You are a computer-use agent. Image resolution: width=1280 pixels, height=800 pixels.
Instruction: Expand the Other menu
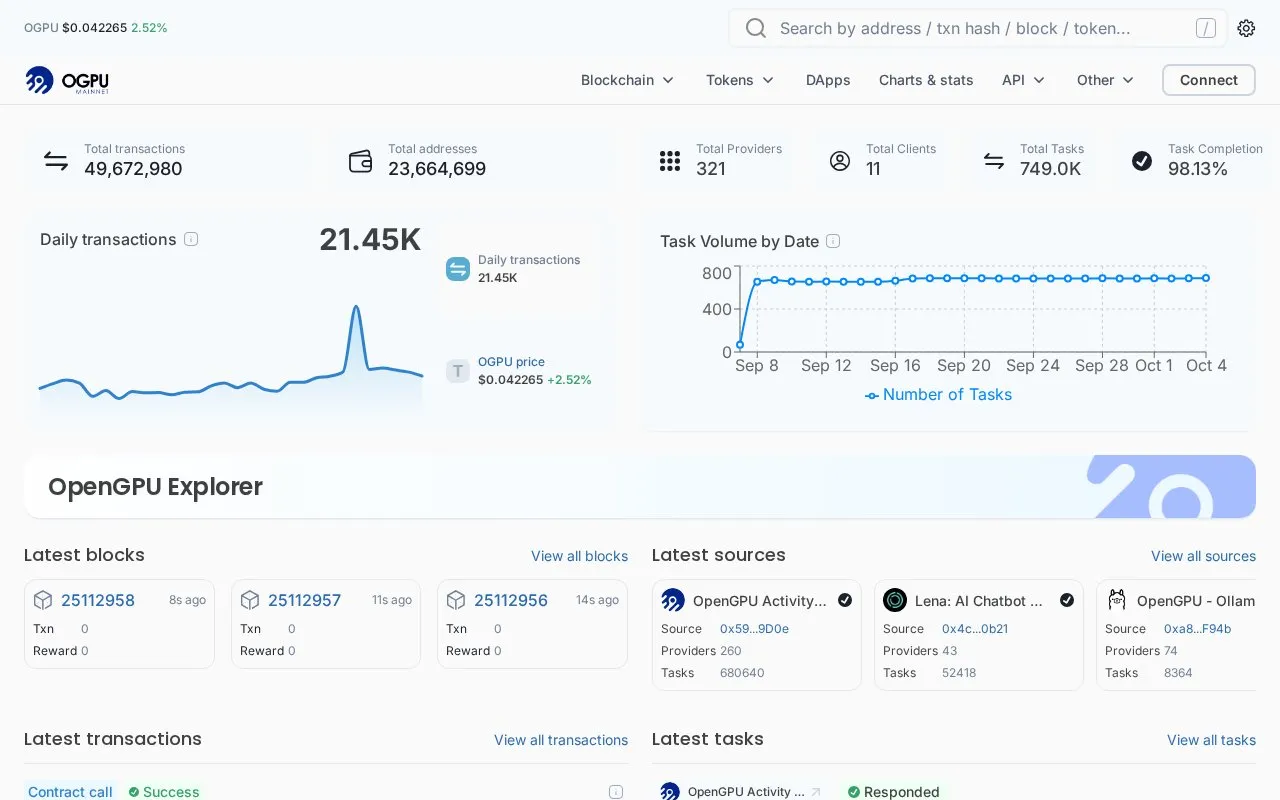[1105, 80]
